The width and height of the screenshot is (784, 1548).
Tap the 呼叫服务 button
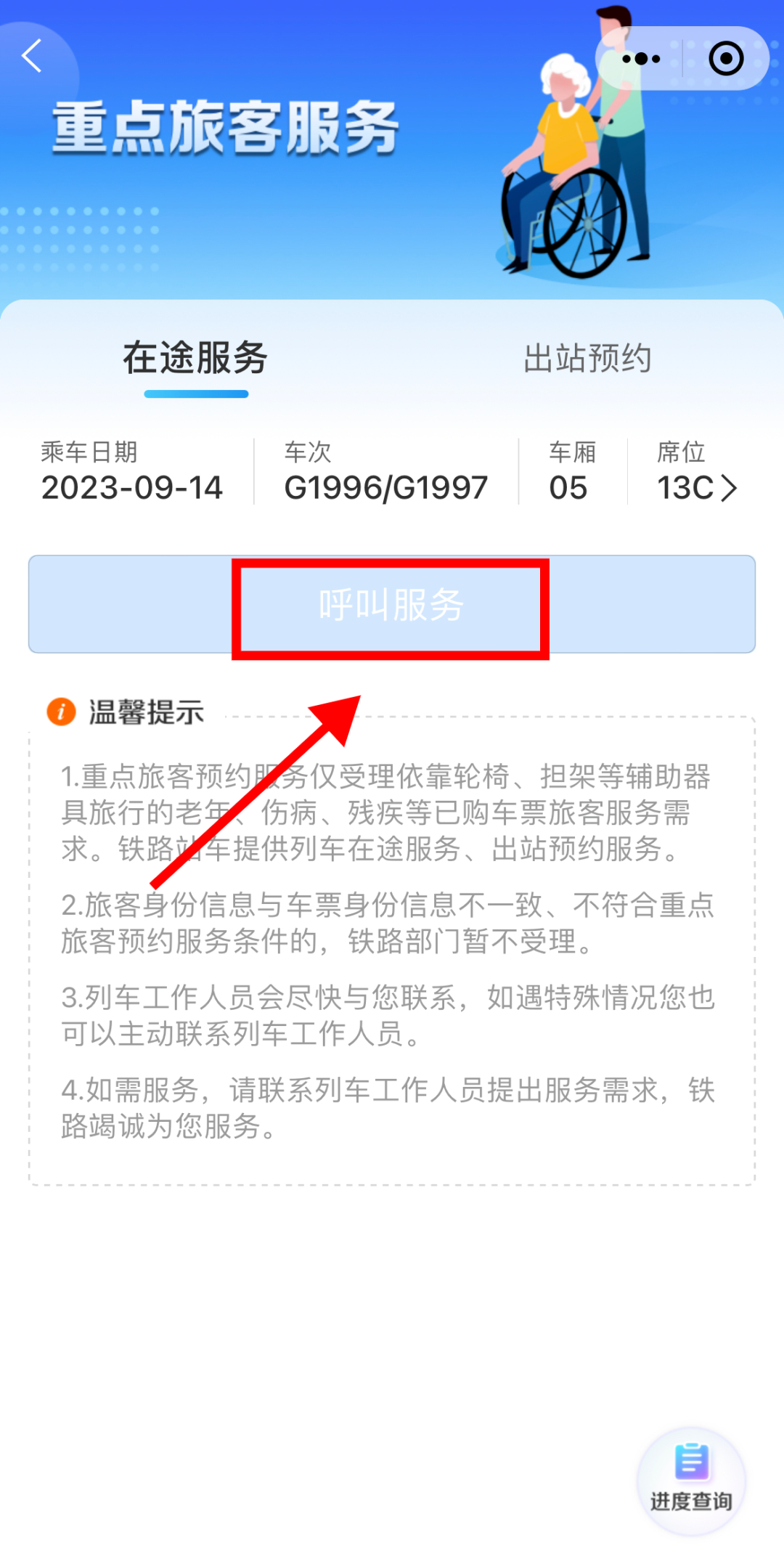tap(392, 604)
